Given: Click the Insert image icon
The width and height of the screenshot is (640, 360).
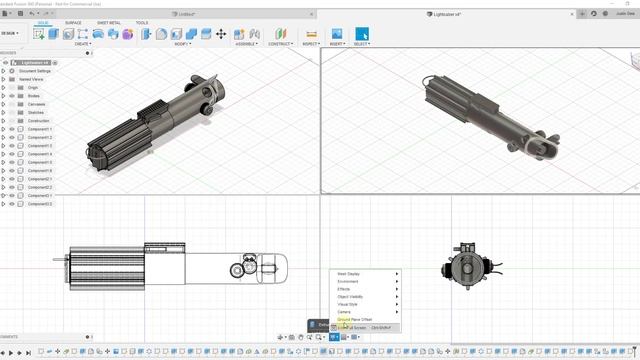Looking at the screenshot, I should (337, 34).
